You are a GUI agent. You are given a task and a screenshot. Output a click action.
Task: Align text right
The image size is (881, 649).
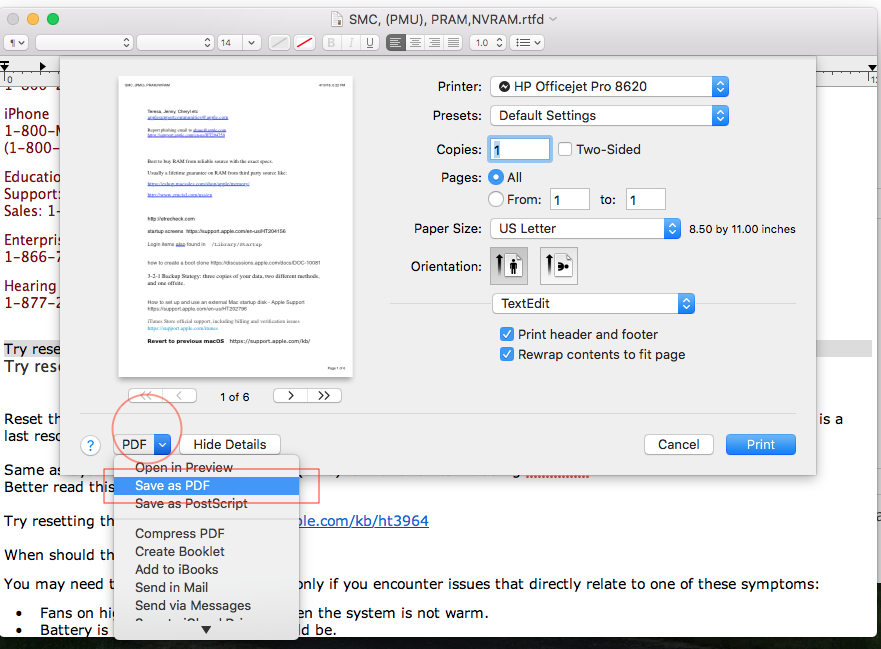pyautogui.click(x=434, y=43)
